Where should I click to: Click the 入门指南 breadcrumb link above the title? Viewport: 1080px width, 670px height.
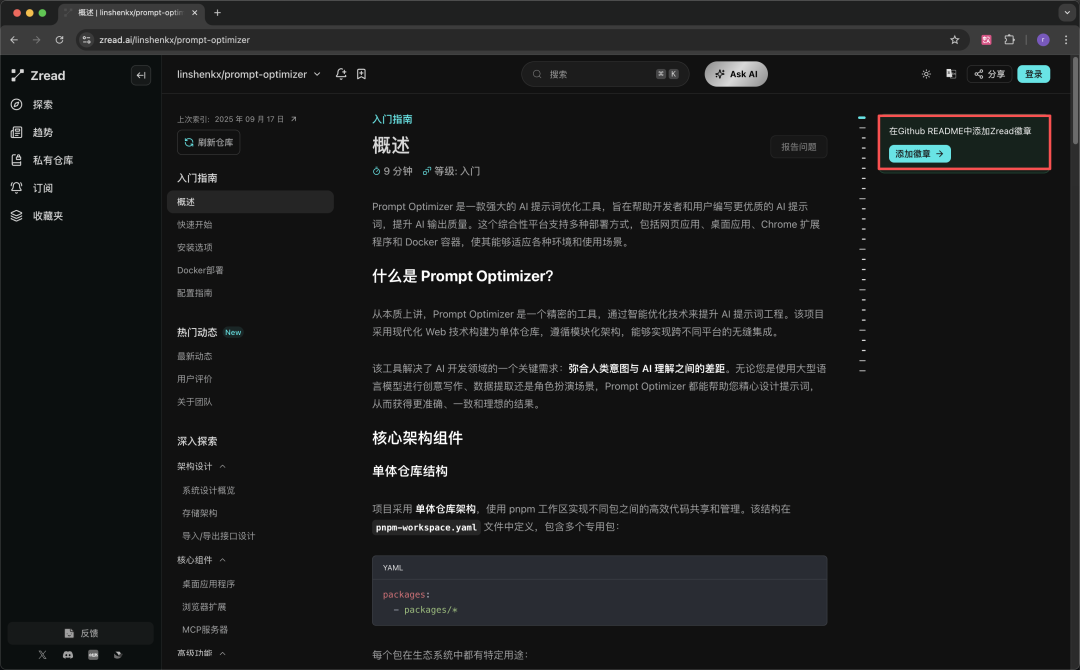[x=392, y=119]
